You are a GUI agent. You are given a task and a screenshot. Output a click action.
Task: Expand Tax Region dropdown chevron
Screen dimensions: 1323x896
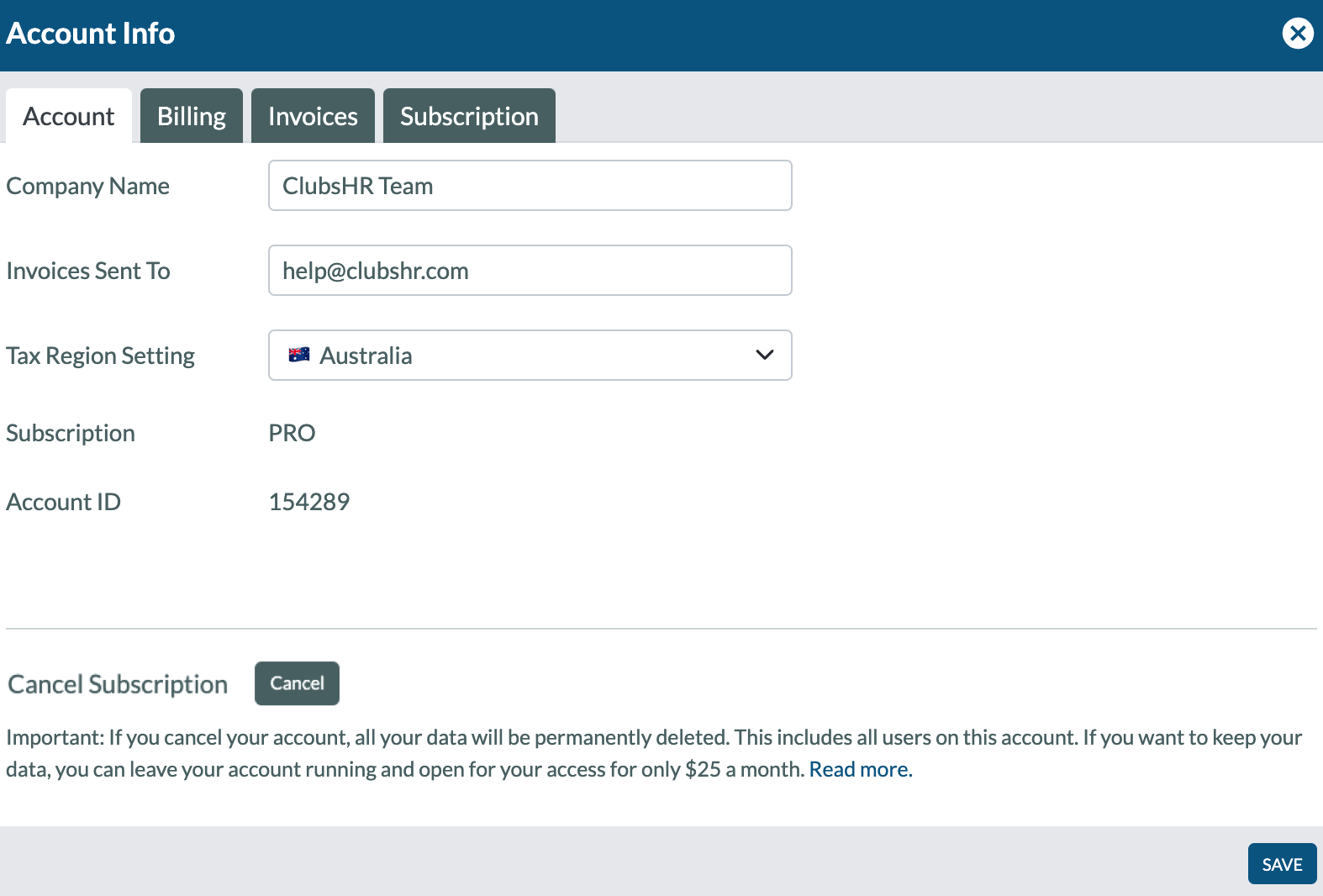coord(764,355)
